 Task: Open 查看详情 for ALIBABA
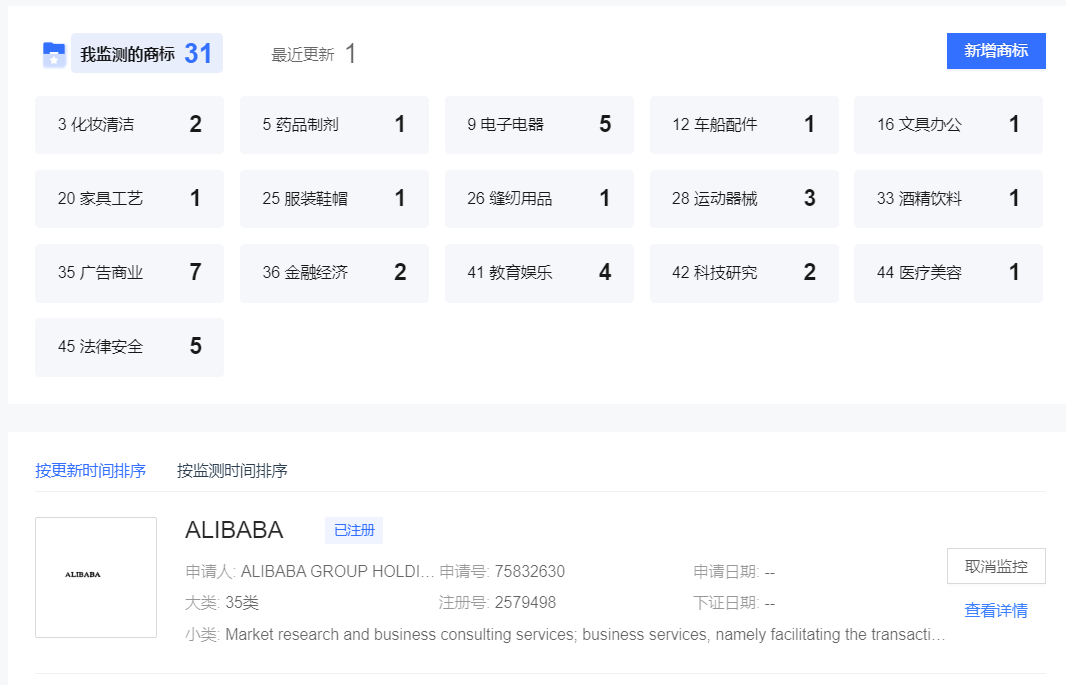(x=995, y=609)
